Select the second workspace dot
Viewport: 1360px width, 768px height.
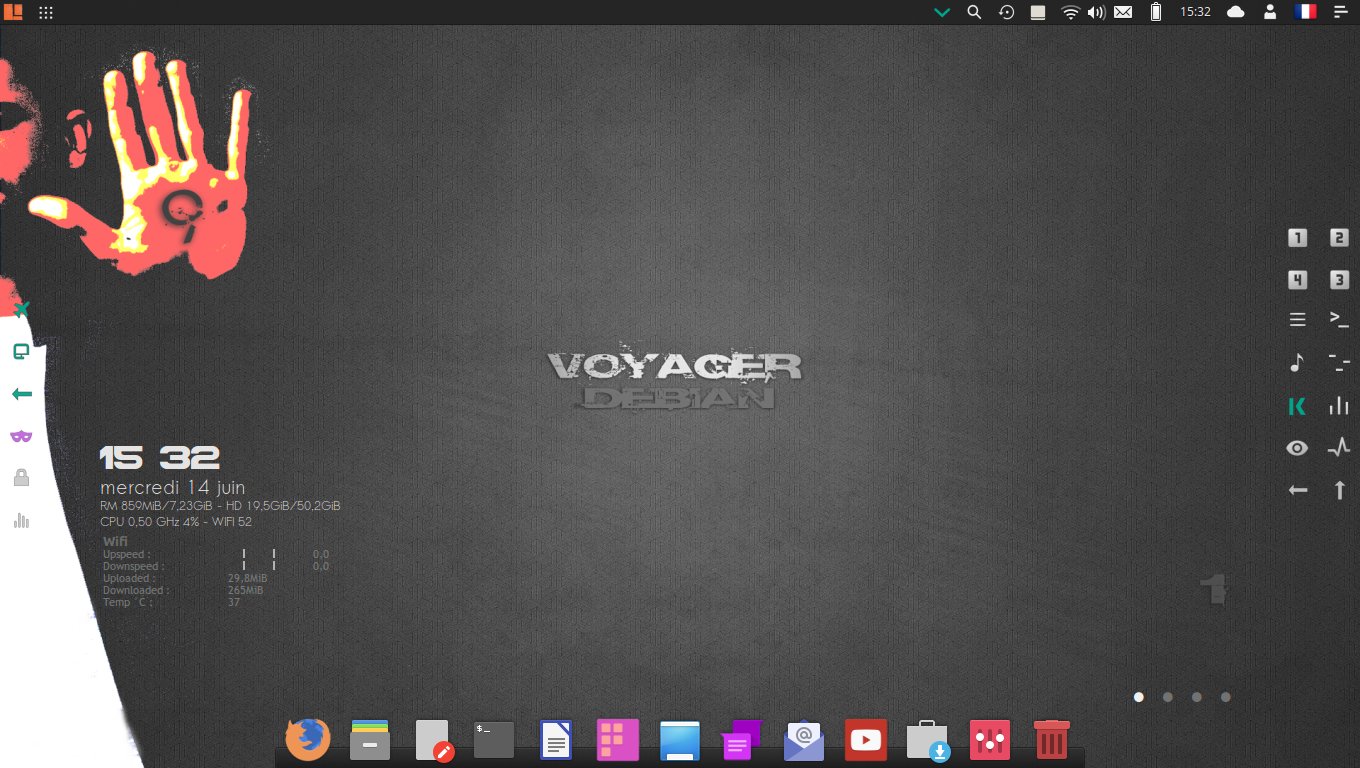click(x=1168, y=697)
